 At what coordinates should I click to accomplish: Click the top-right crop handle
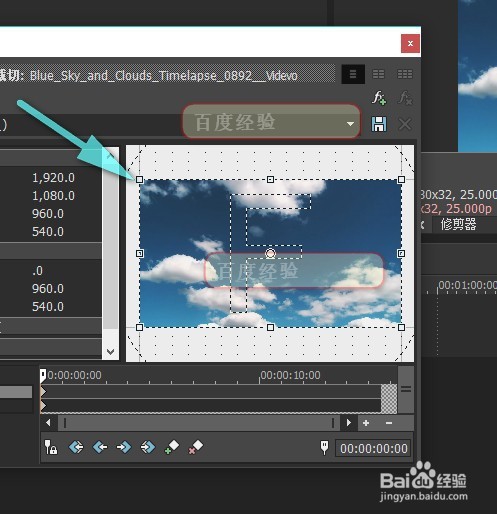[401, 180]
